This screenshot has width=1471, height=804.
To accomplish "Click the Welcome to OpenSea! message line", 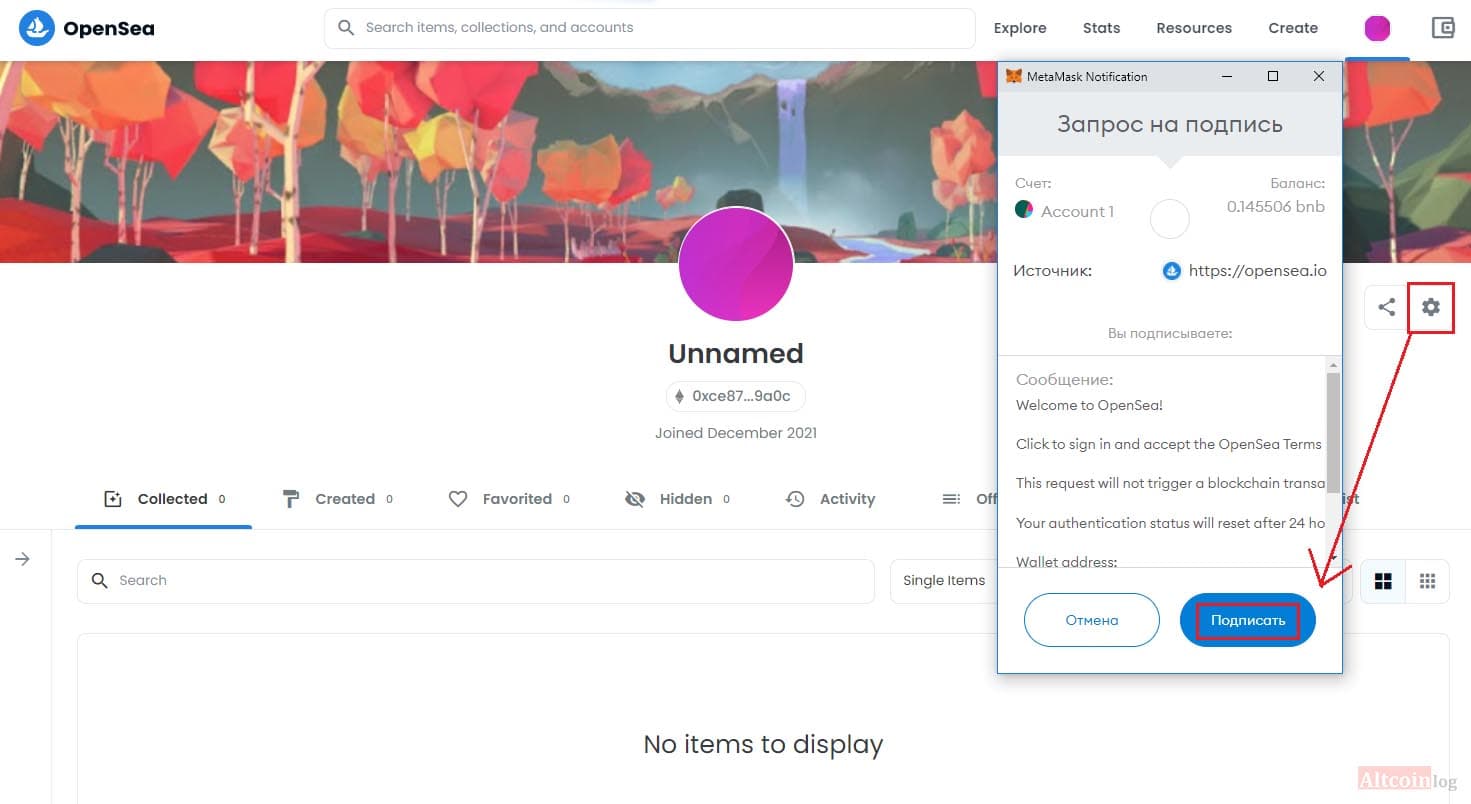I will pyautogui.click(x=1089, y=405).
